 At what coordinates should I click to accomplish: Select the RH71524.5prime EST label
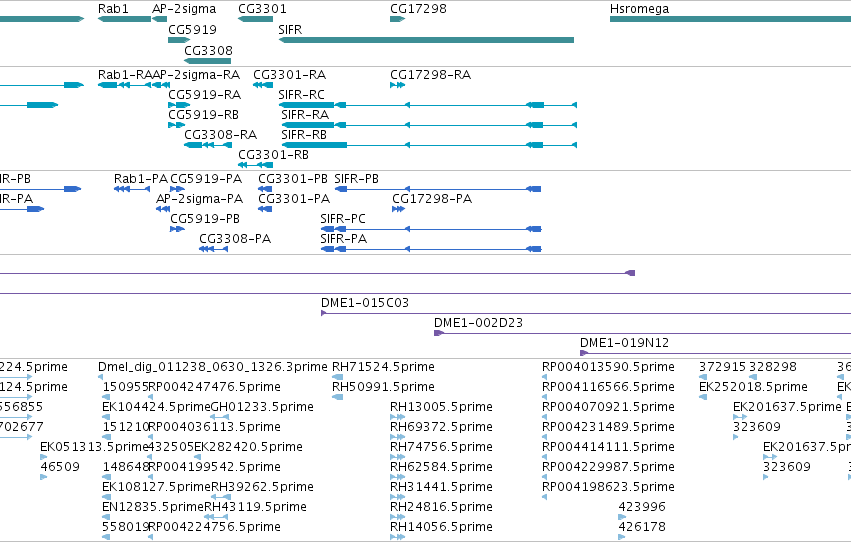click(383, 367)
